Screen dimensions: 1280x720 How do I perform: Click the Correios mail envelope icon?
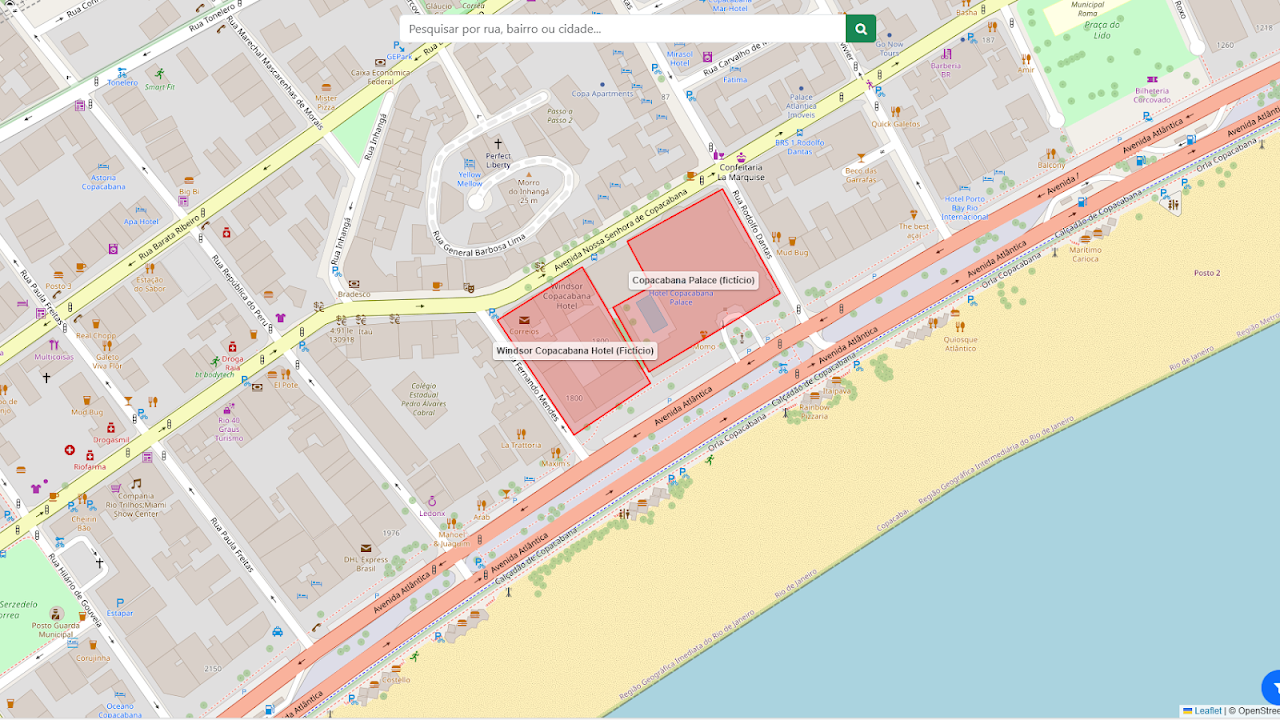(x=524, y=320)
